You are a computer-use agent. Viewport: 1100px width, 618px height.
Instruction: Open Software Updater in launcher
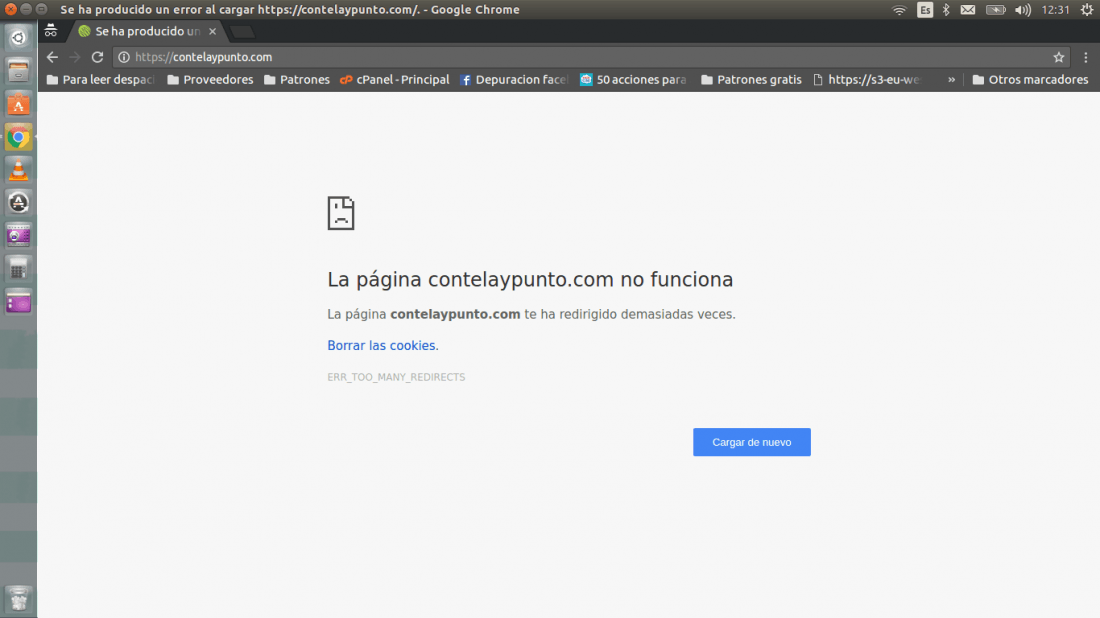[x=18, y=203]
